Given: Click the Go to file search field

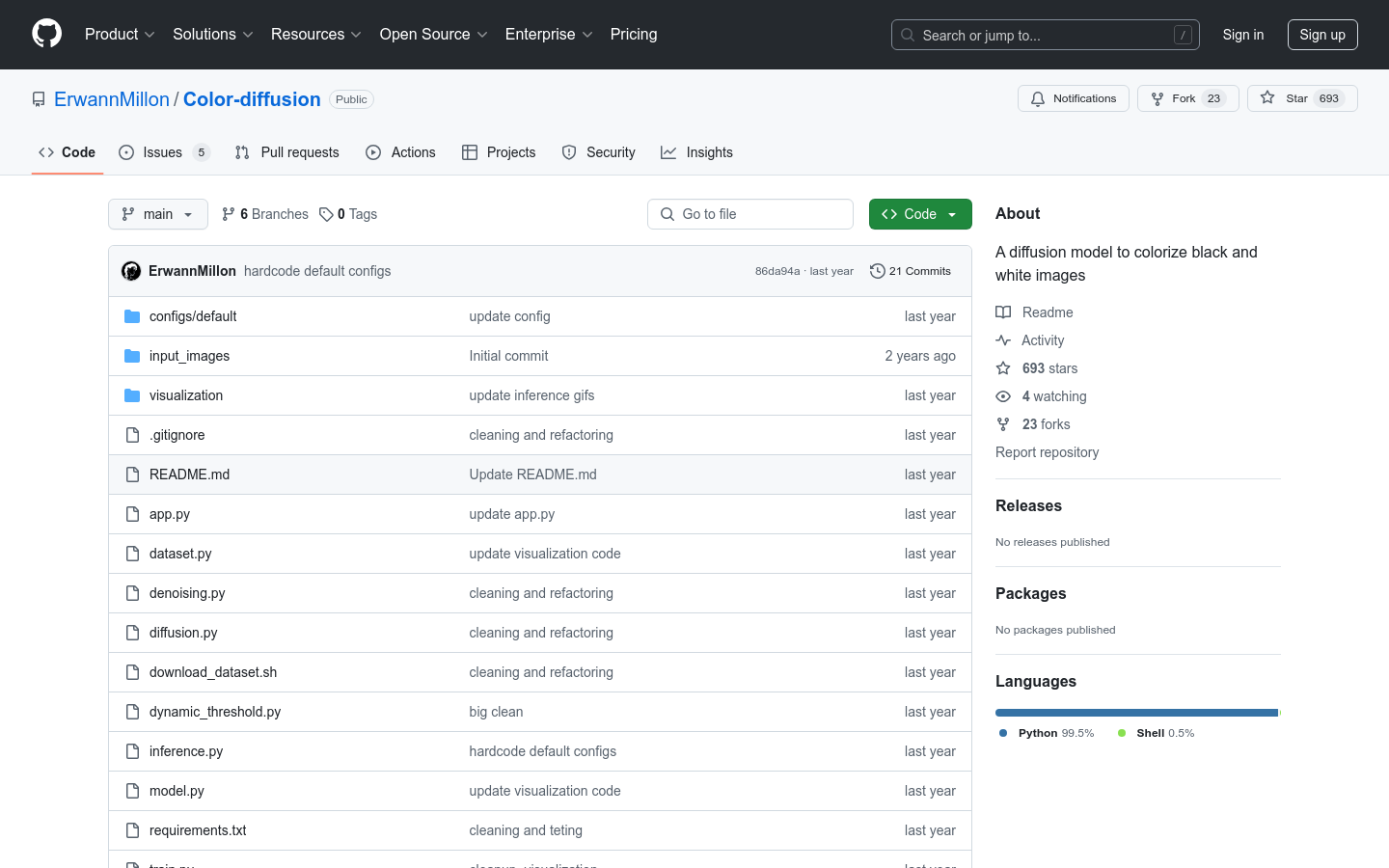Looking at the screenshot, I should [750, 214].
